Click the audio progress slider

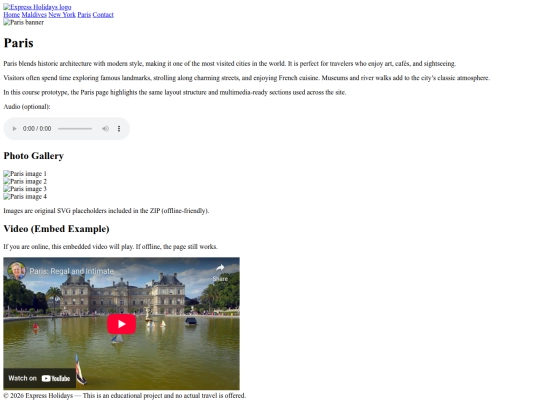coord(75,129)
